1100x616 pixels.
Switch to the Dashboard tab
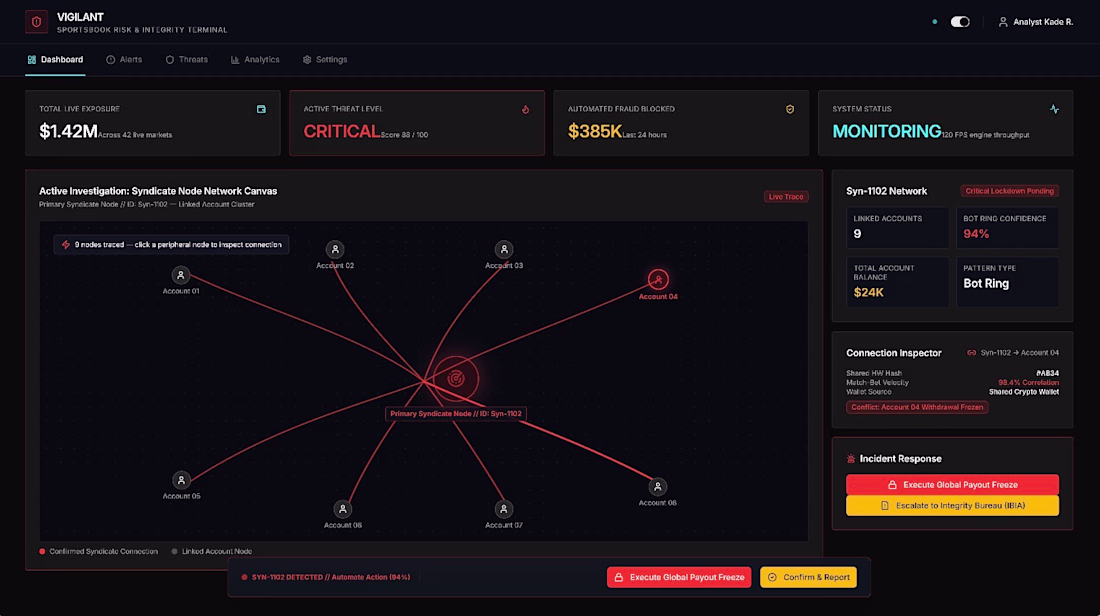(x=55, y=60)
